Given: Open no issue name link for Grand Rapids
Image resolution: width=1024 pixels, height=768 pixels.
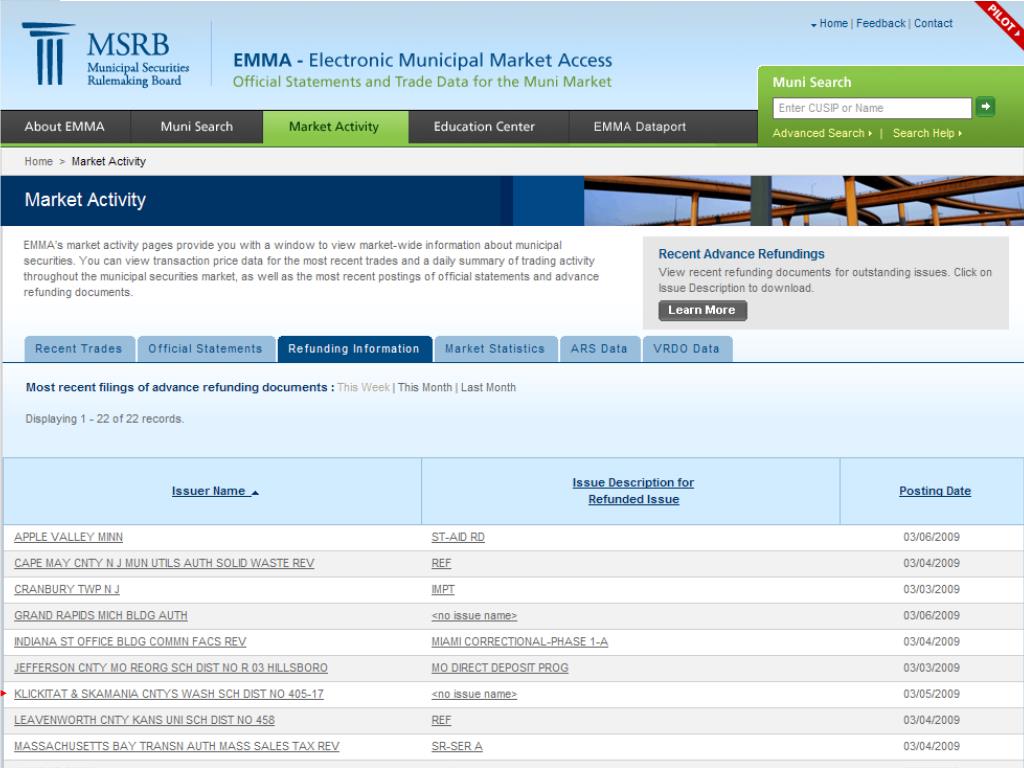Looking at the screenshot, I should (474, 615).
